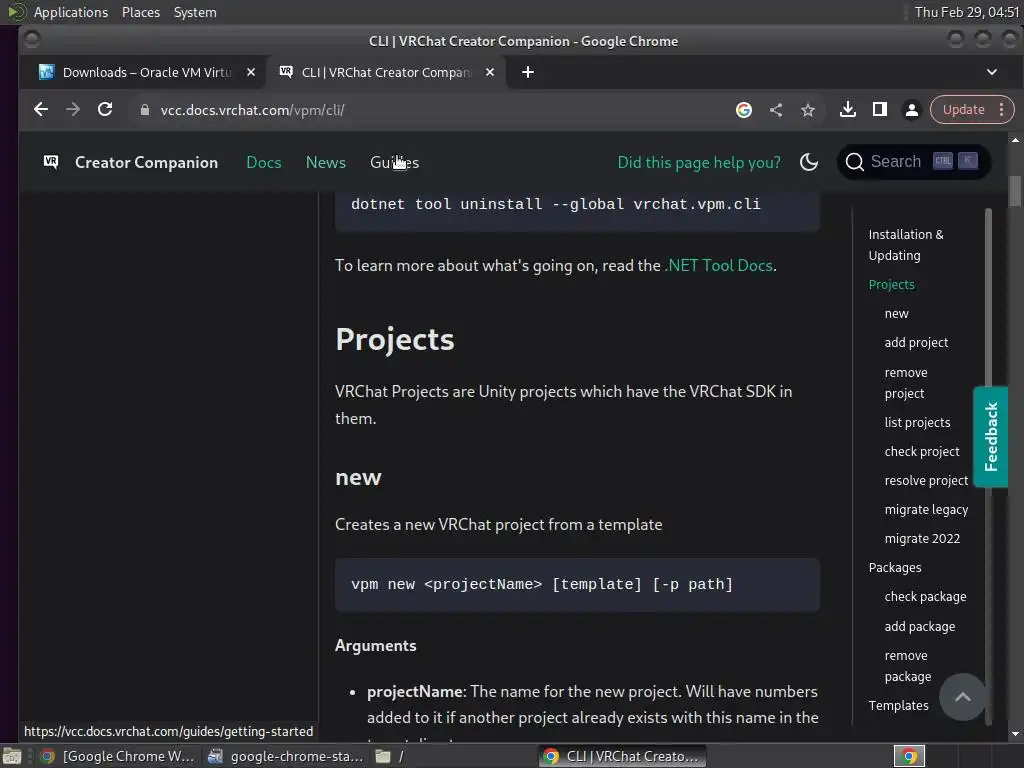Open the Chrome profile icon
1024x768 pixels.
[x=912, y=110]
